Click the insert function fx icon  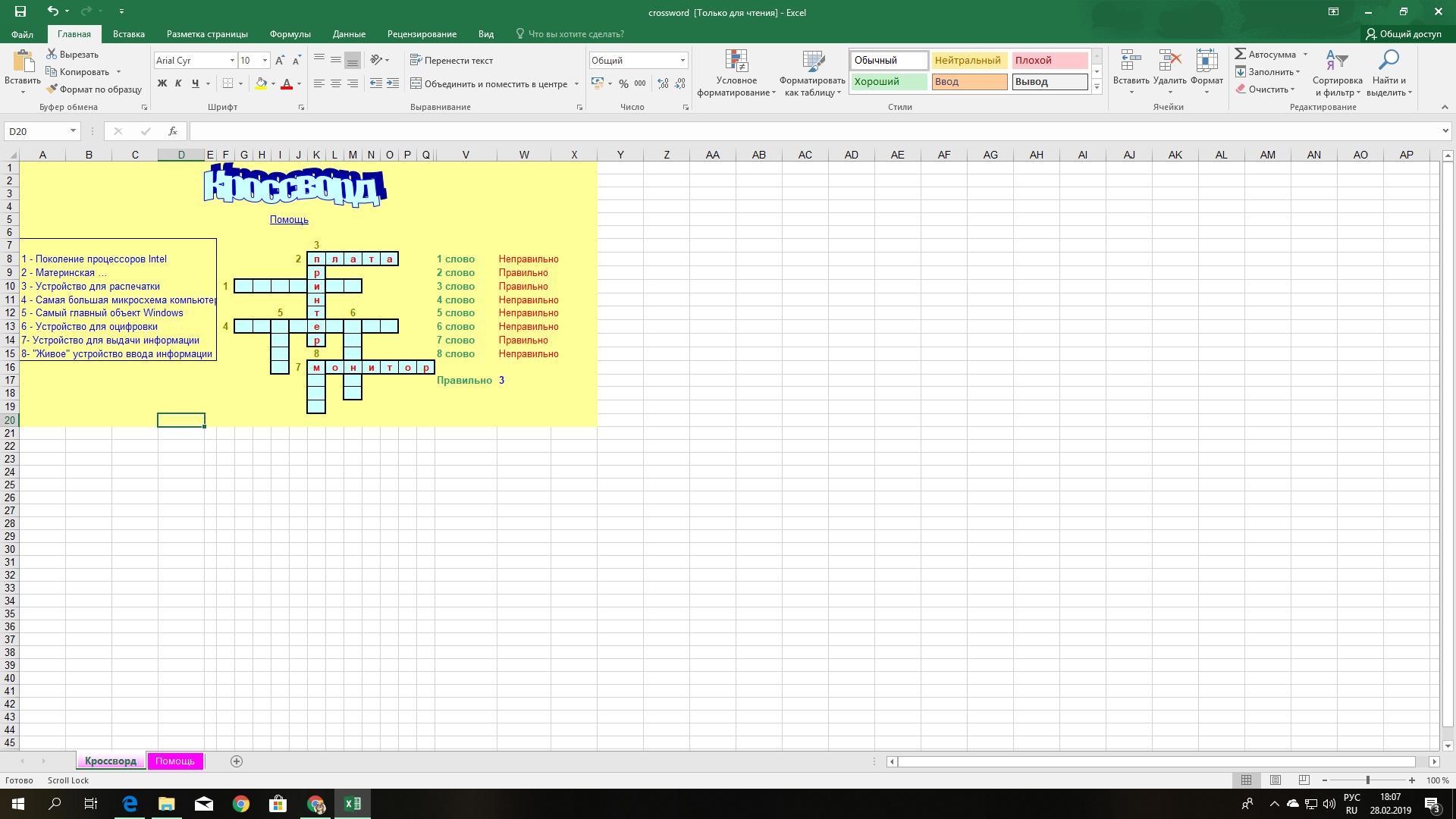[x=173, y=131]
